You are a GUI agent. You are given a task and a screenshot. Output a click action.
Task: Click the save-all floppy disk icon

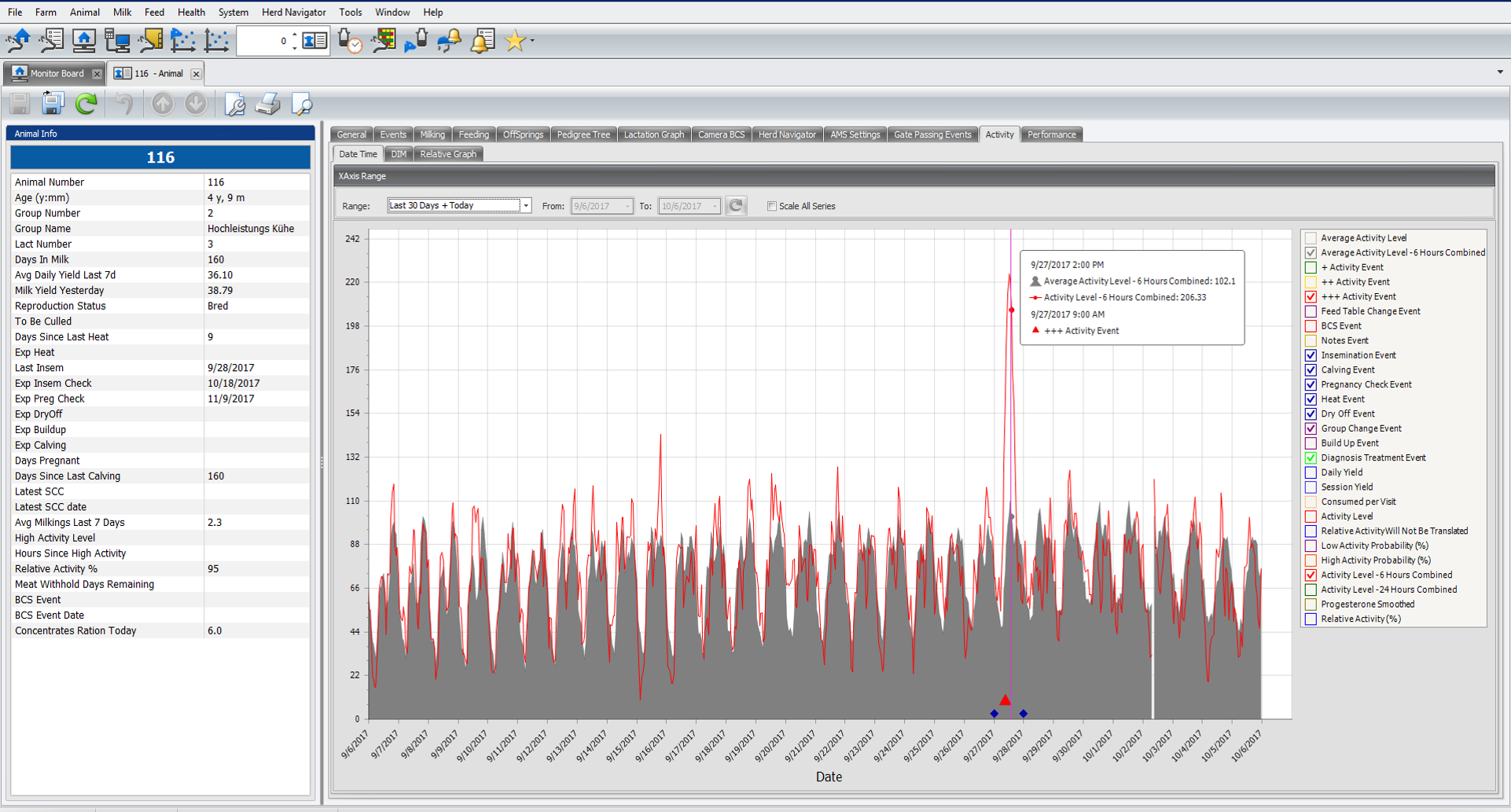tap(53, 104)
